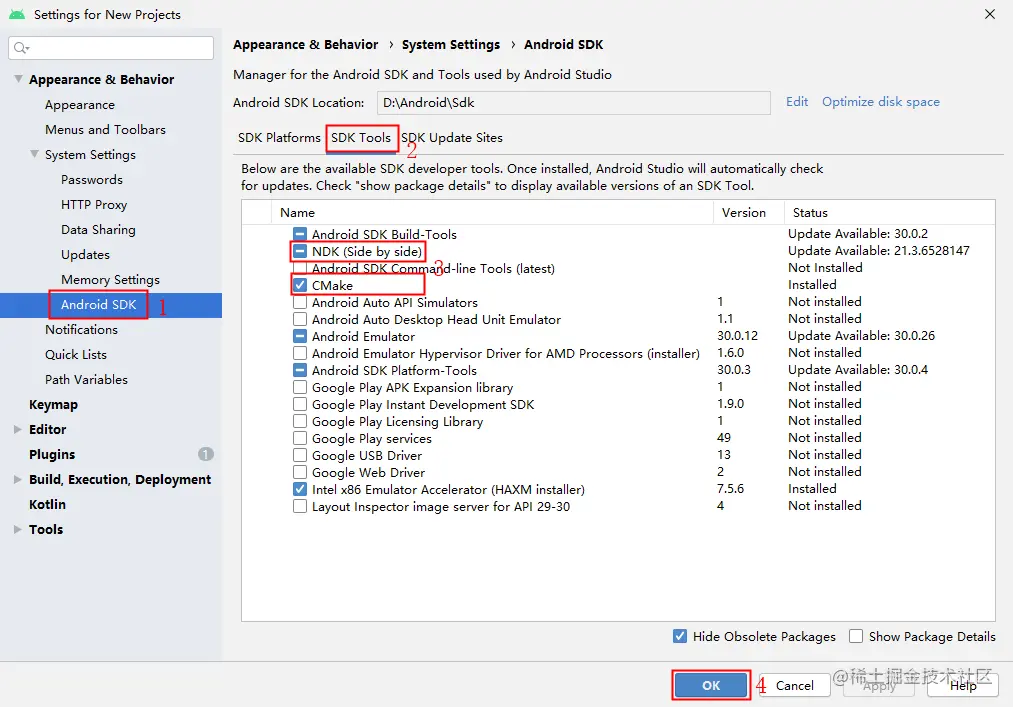Check Android Emulator Hypervisor Driver for AMD
This screenshot has height=707, width=1013.
(300, 353)
